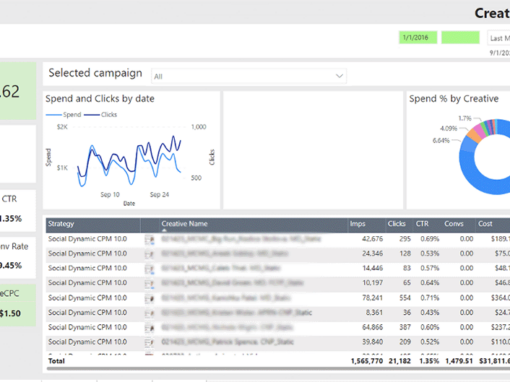Viewport: 510px width, 382px height.
Task: Click the creative thumbnail in the 78,241 Imps row
Action: (x=150, y=298)
